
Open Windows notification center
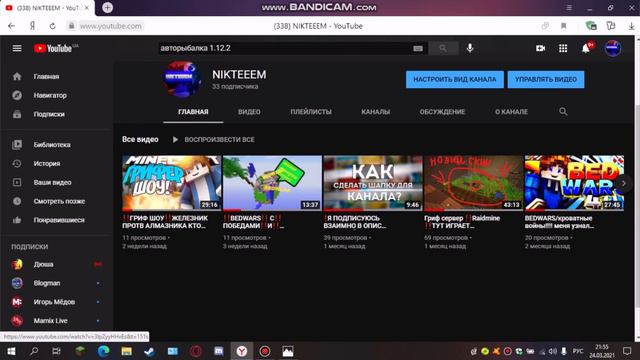coord(627,351)
